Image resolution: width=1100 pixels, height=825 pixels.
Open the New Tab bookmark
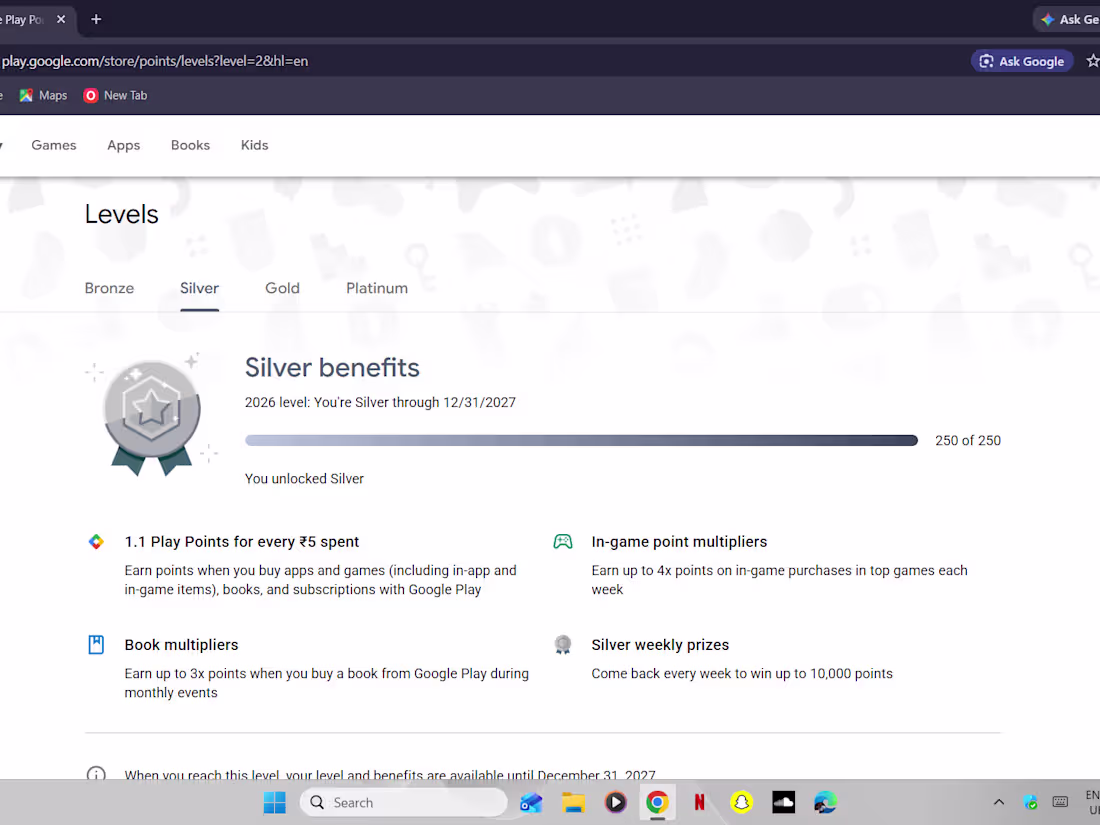(116, 95)
